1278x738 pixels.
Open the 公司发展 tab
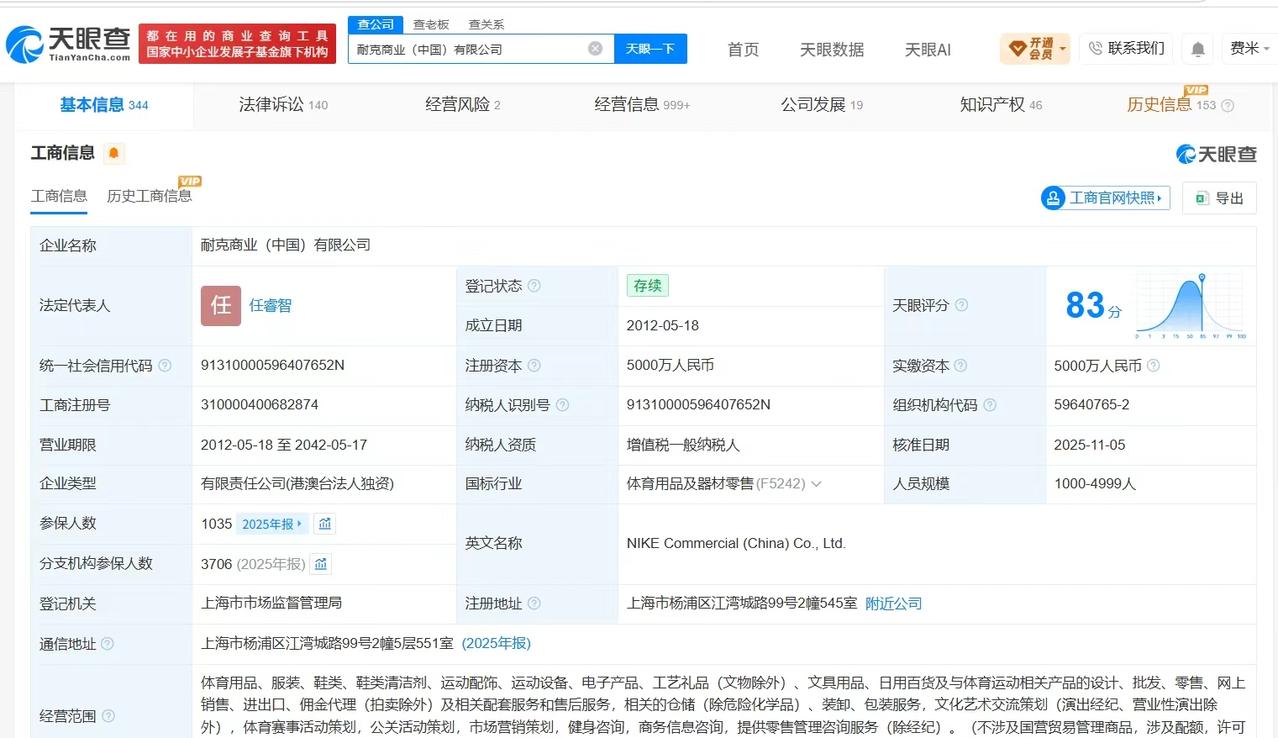tap(821, 105)
